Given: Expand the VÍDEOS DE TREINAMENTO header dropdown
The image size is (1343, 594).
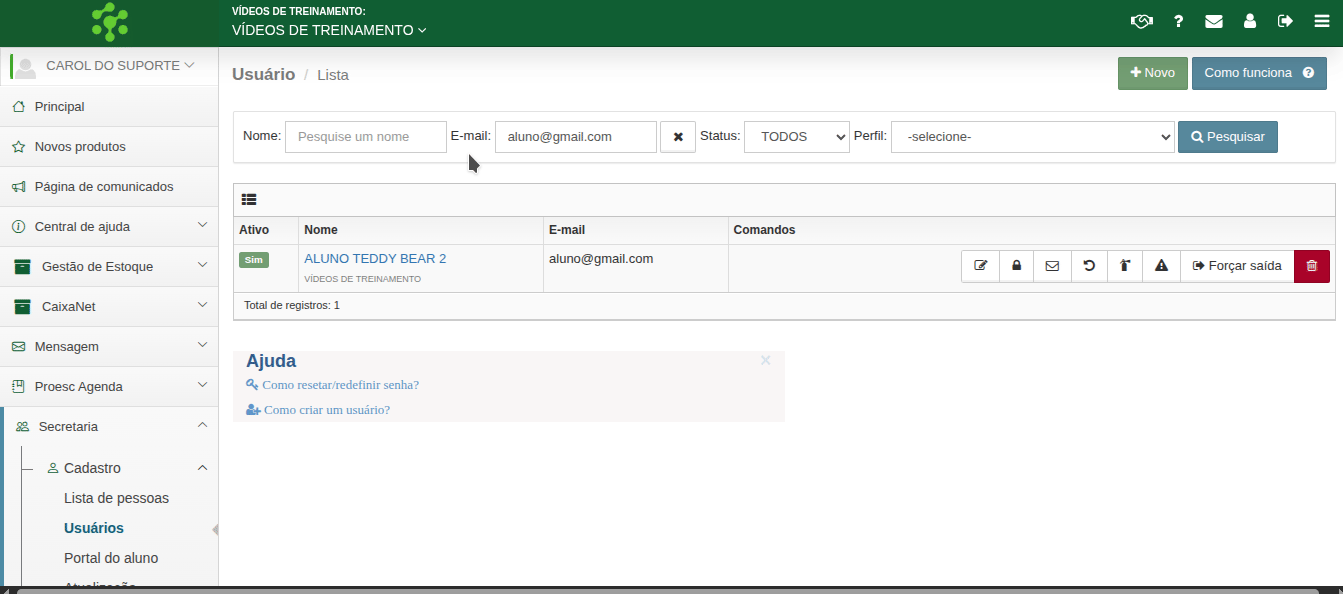Looking at the screenshot, I should (x=329, y=30).
